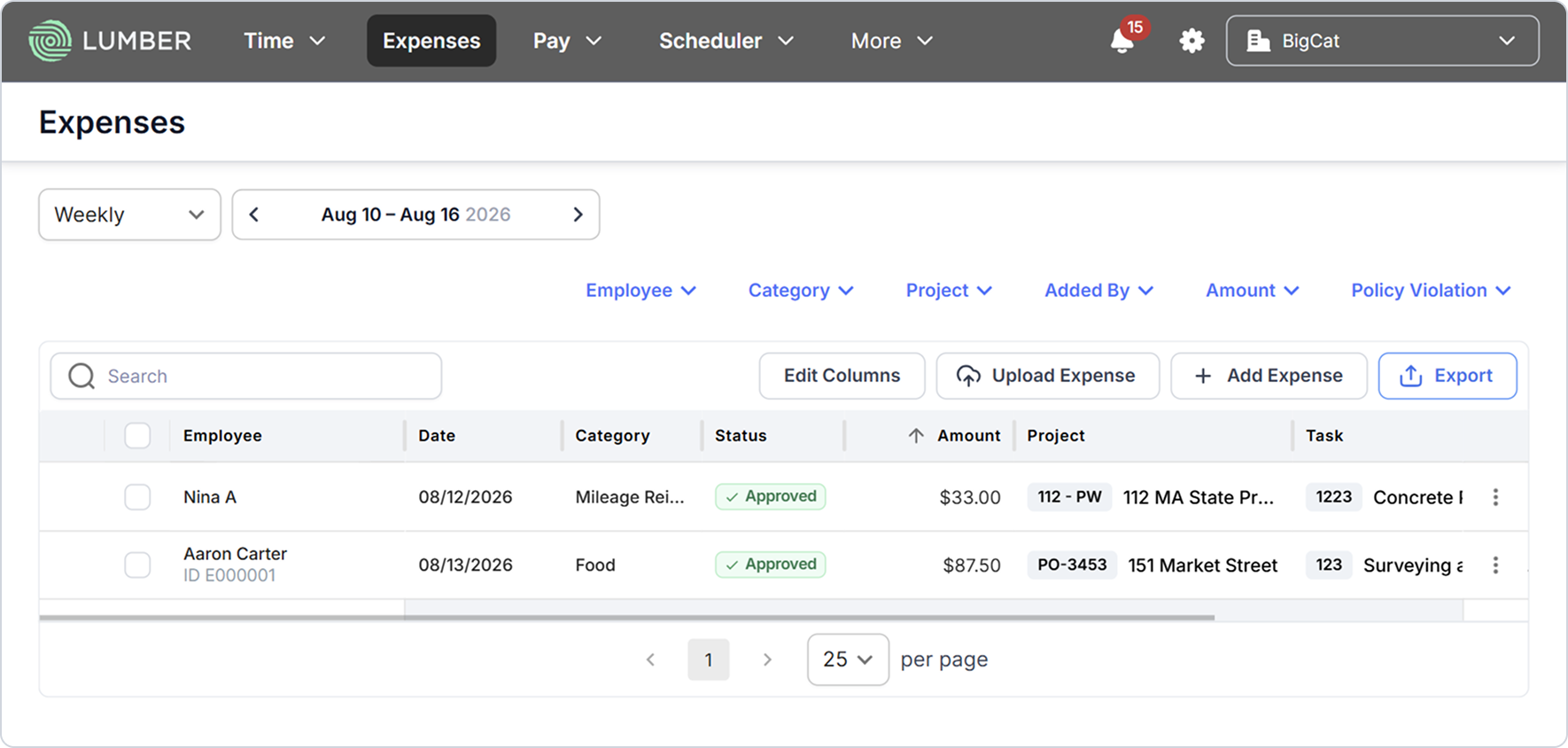Sort by the Date column header
This screenshot has width=1568, height=748.
(437, 435)
